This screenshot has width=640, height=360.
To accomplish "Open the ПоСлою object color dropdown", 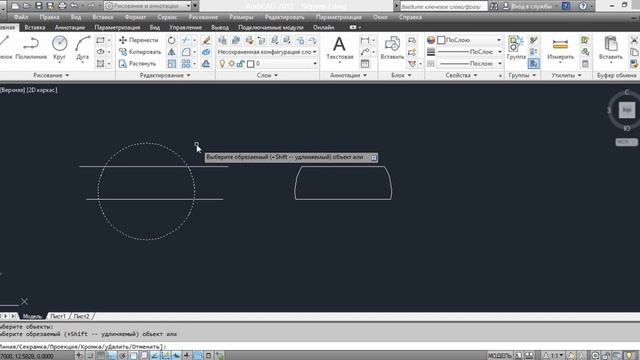I will [469, 40].
